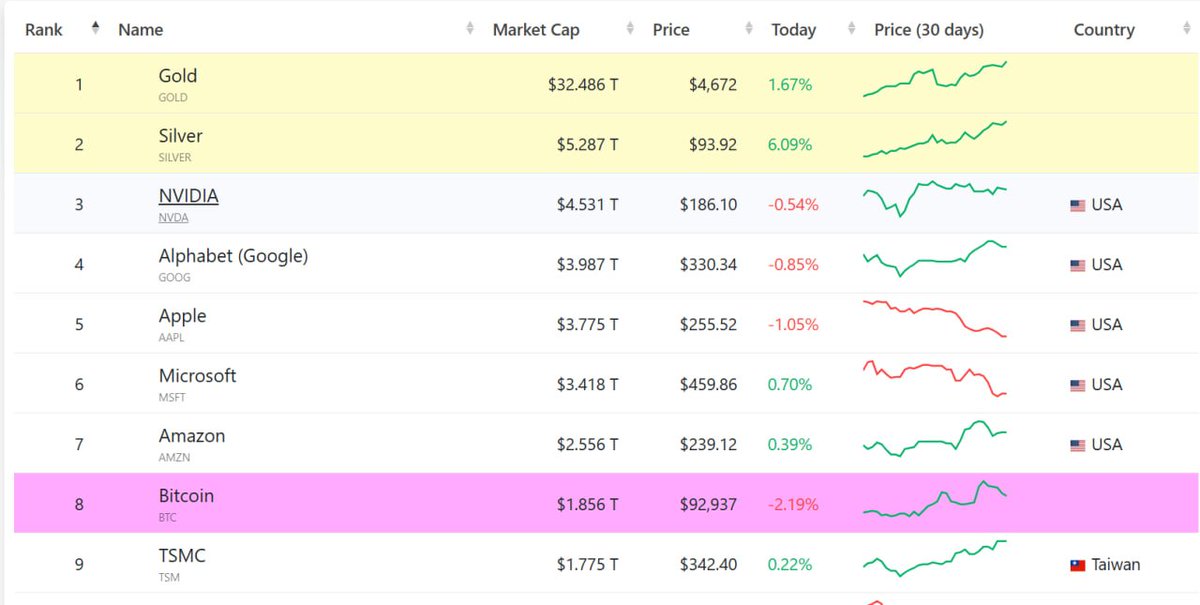Image resolution: width=1200 pixels, height=605 pixels.
Task: Click NVIDIA 30-day price sparkline
Action: tap(935, 198)
